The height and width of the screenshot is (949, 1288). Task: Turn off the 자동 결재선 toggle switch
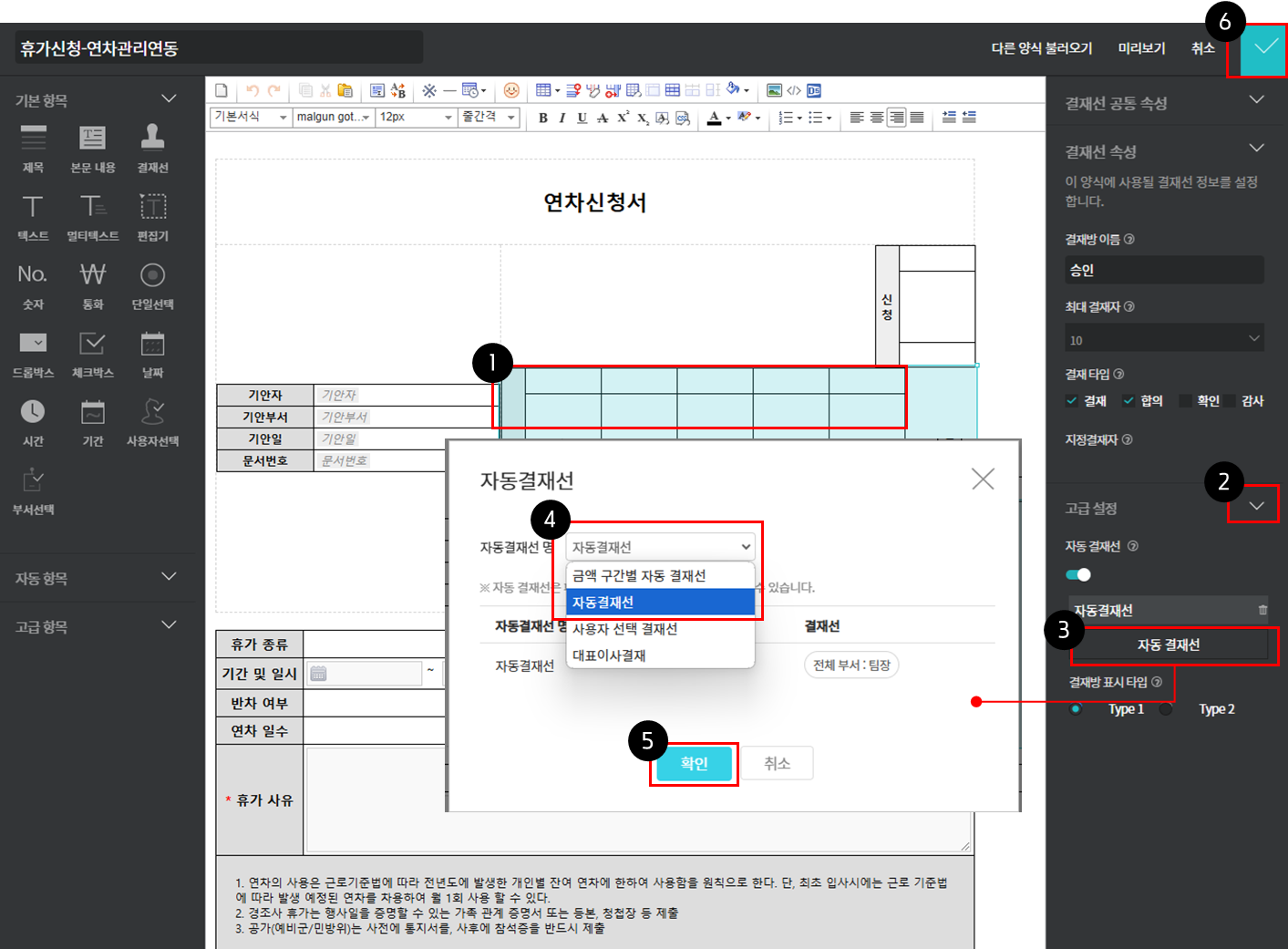coord(1078,574)
